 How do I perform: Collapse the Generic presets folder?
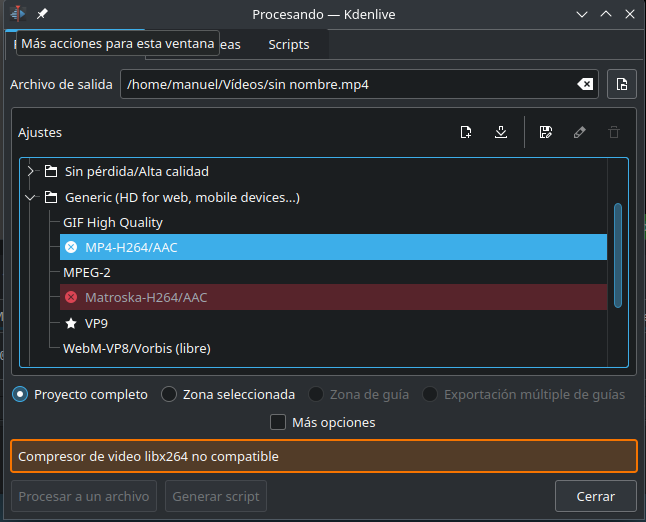(31, 198)
